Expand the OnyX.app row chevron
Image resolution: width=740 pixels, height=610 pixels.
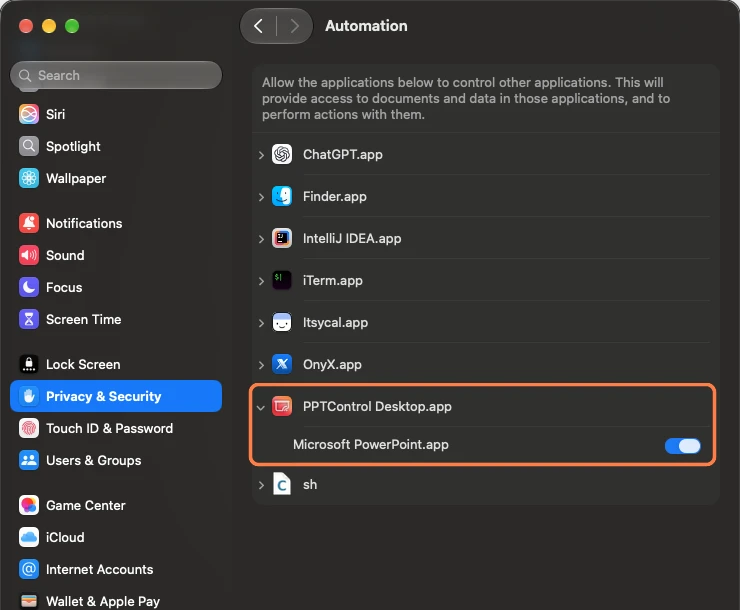[x=261, y=365]
